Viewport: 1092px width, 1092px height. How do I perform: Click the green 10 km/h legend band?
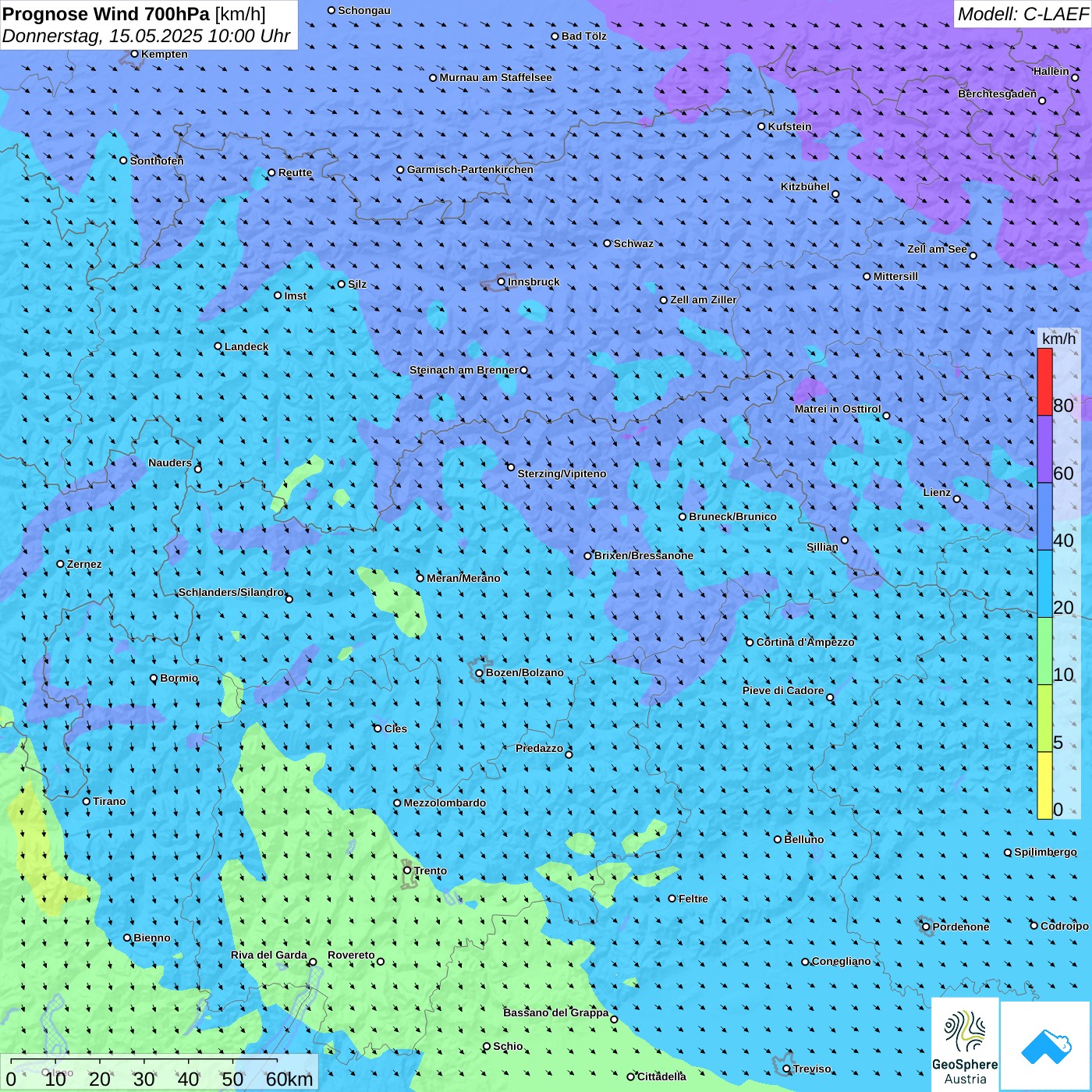pos(1044,651)
